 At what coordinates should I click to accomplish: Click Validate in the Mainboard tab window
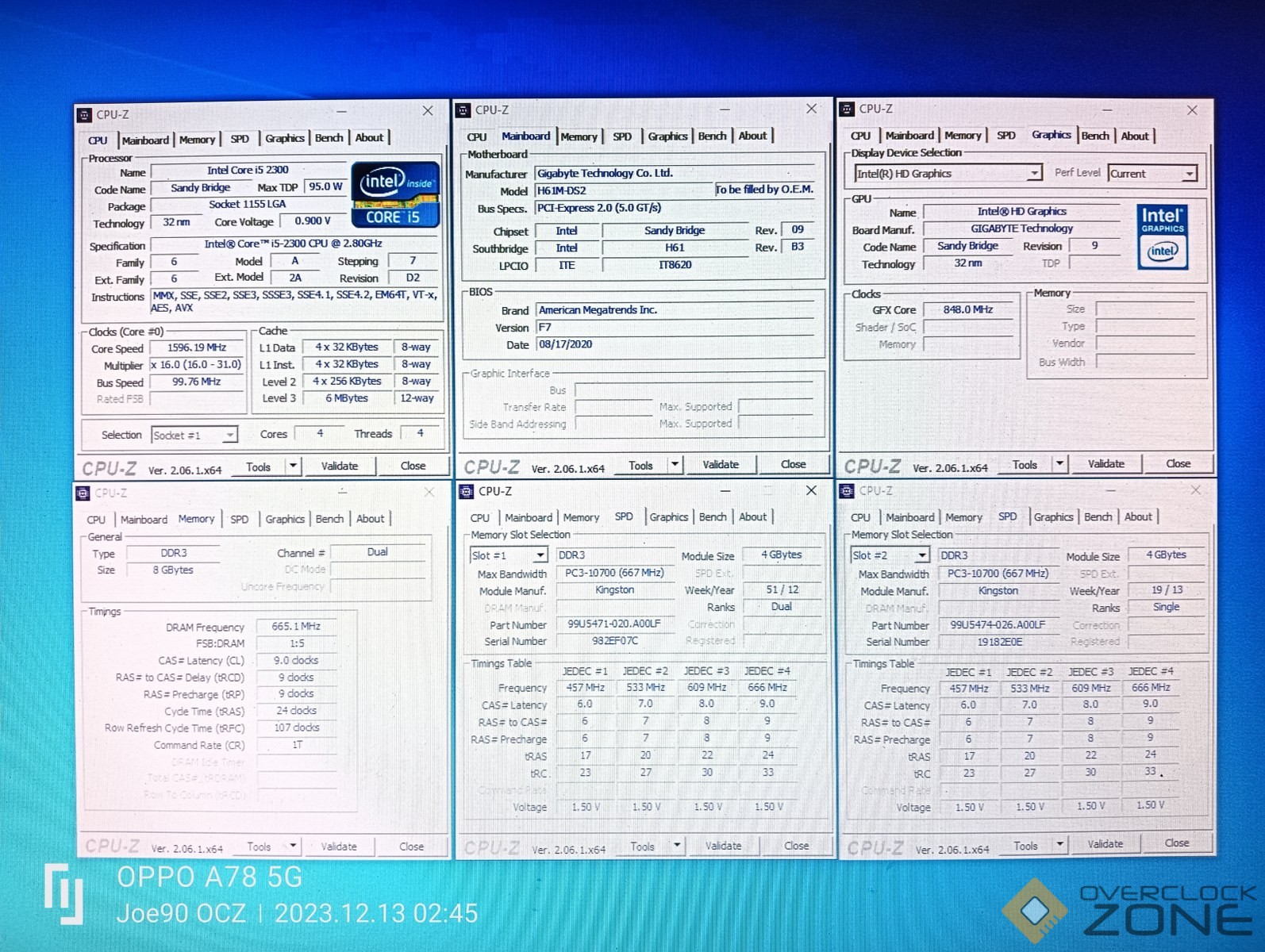[x=721, y=465]
